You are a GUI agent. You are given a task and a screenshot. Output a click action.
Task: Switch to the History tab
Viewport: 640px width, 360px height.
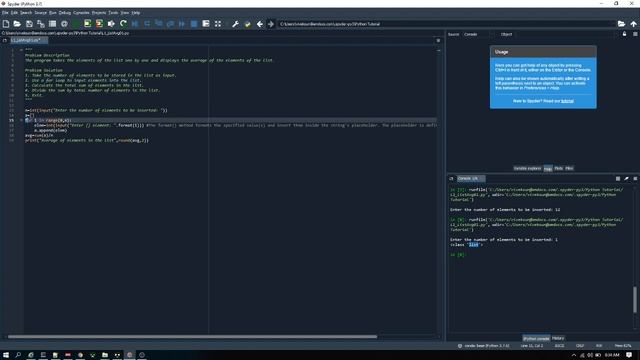pyautogui.click(x=558, y=338)
